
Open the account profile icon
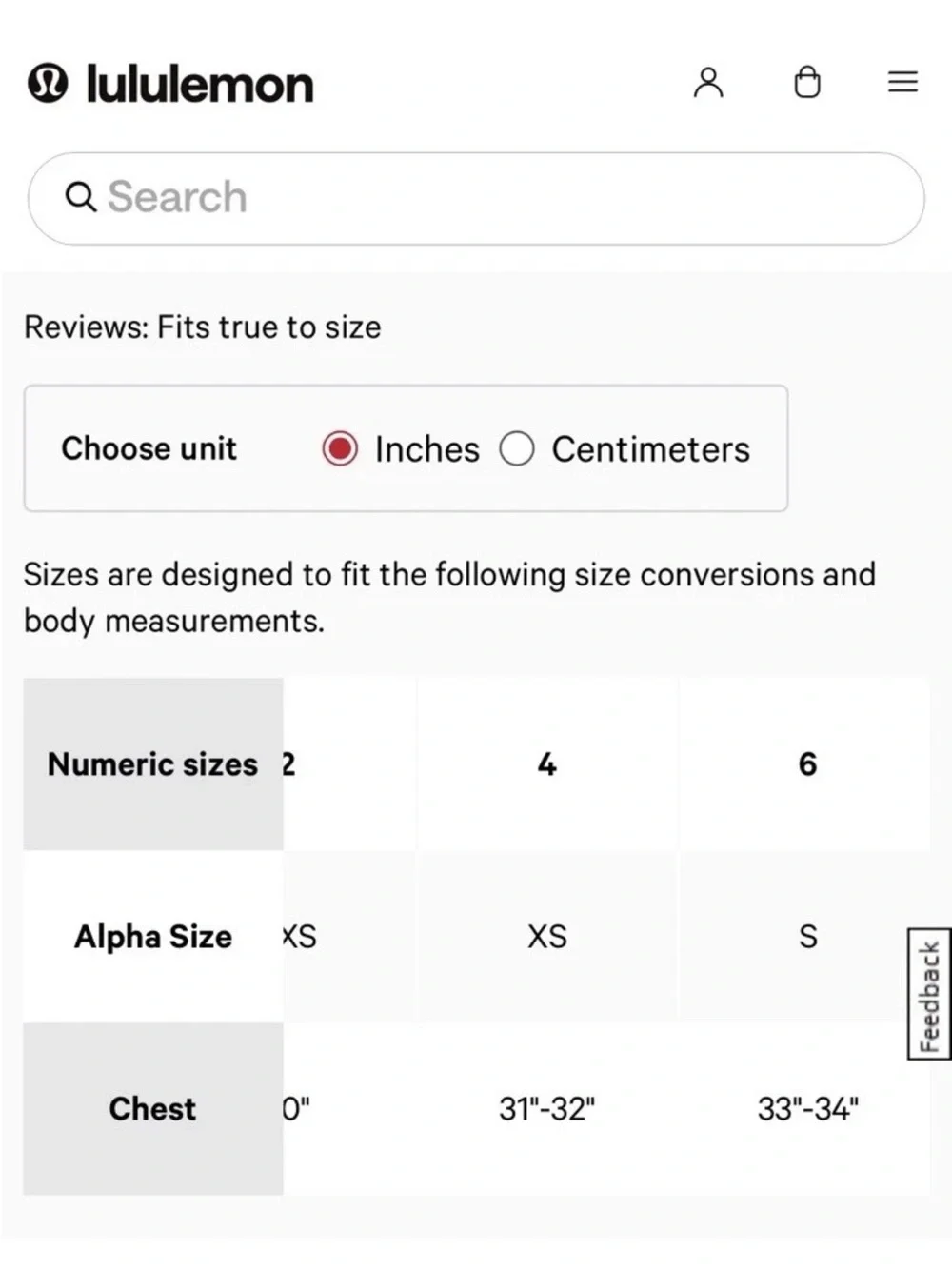click(x=708, y=83)
